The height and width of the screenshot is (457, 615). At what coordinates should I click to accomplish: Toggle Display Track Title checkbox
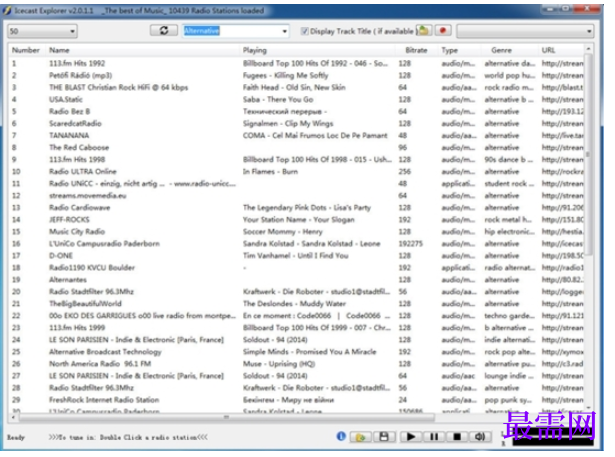coord(304,31)
